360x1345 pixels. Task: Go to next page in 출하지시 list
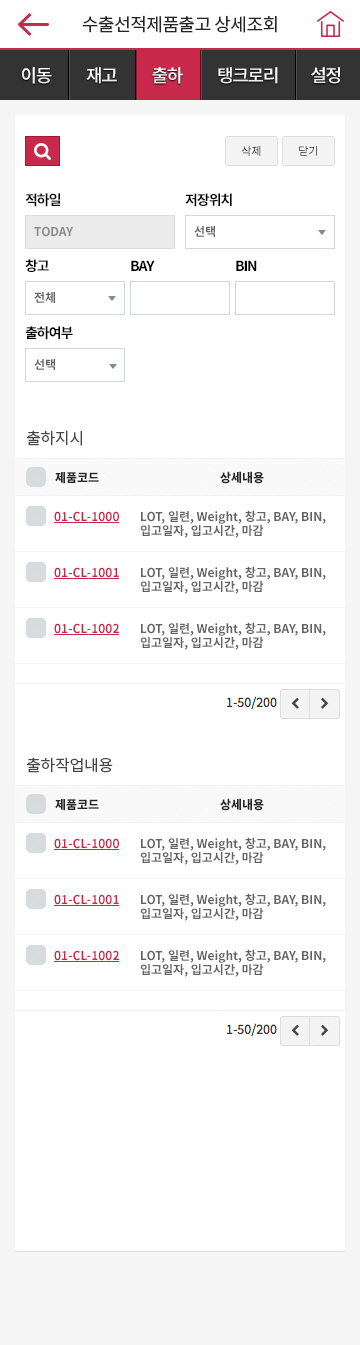pyautogui.click(x=324, y=704)
